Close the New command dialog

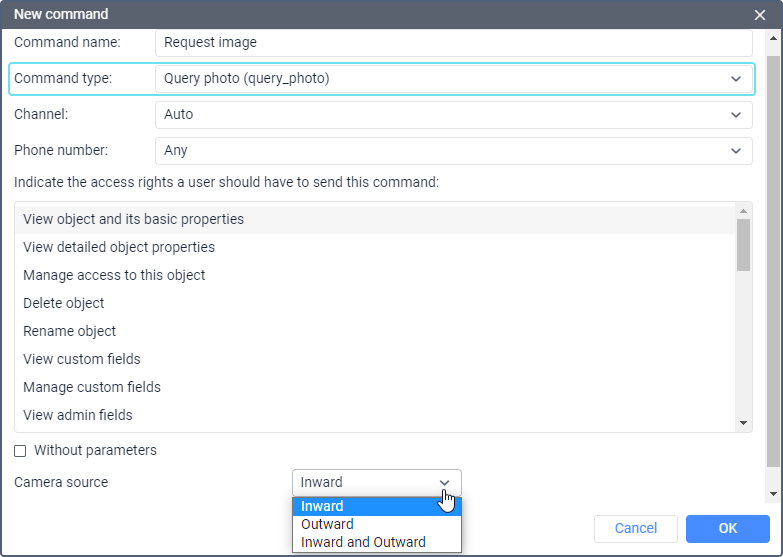(760, 15)
